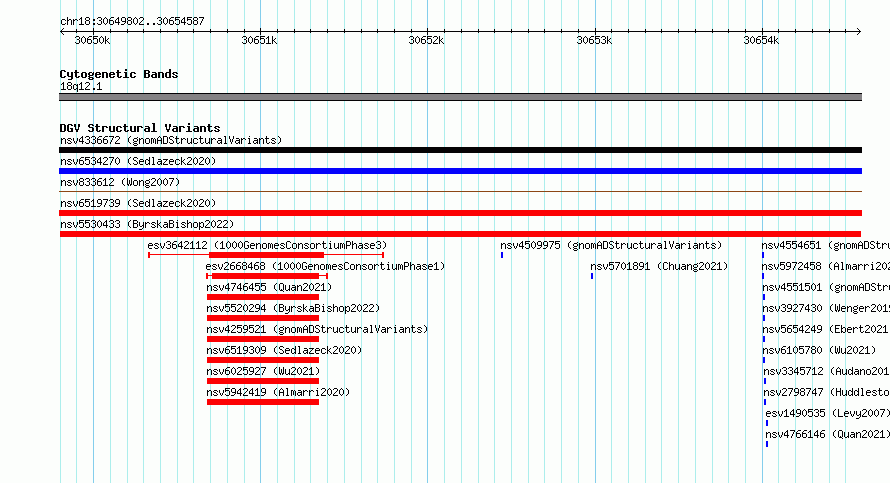Click the 30654k ruler tick label
This screenshot has height=483, width=890.
point(761,40)
